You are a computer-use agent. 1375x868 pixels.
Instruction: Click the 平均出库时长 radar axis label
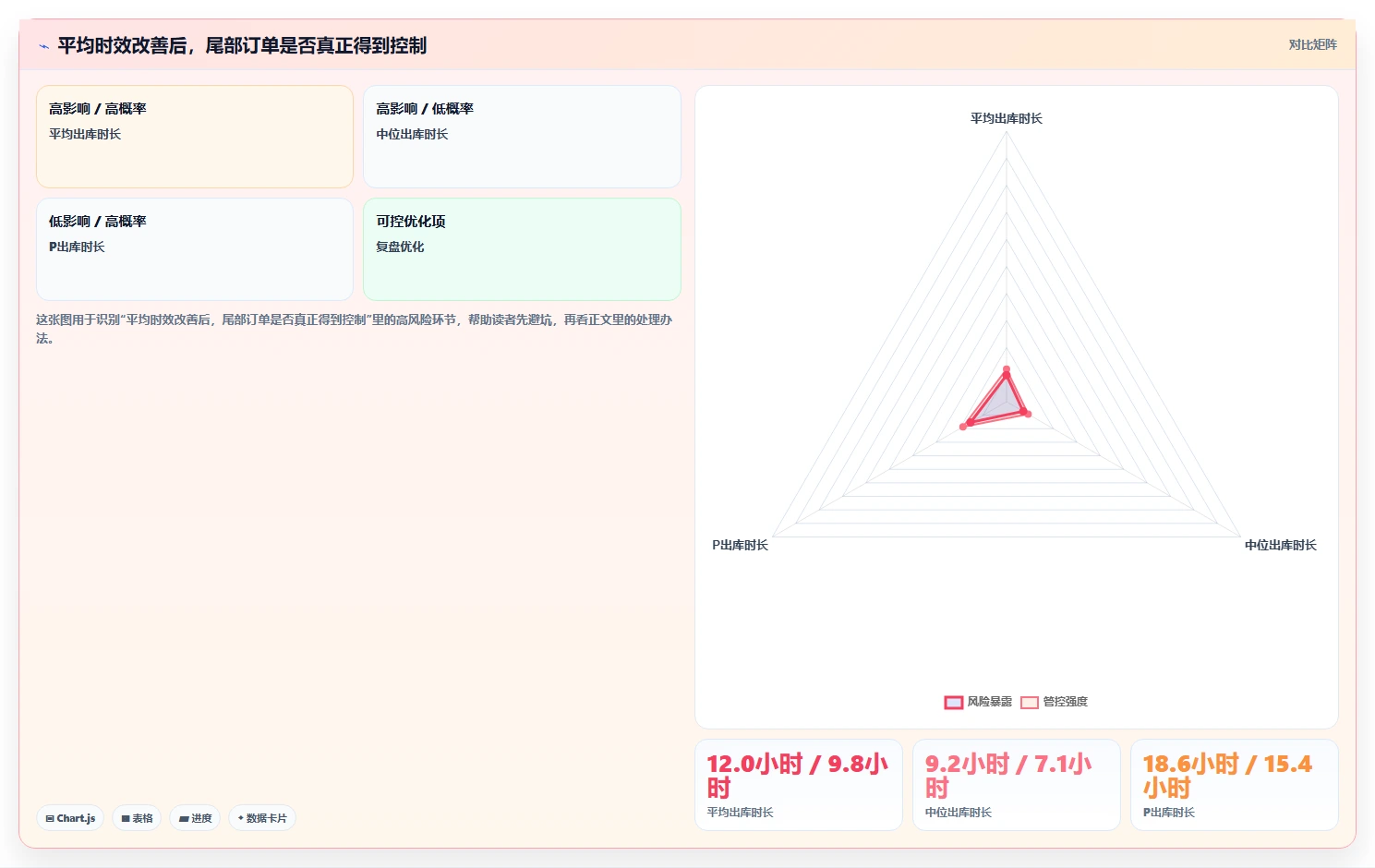1007,118
